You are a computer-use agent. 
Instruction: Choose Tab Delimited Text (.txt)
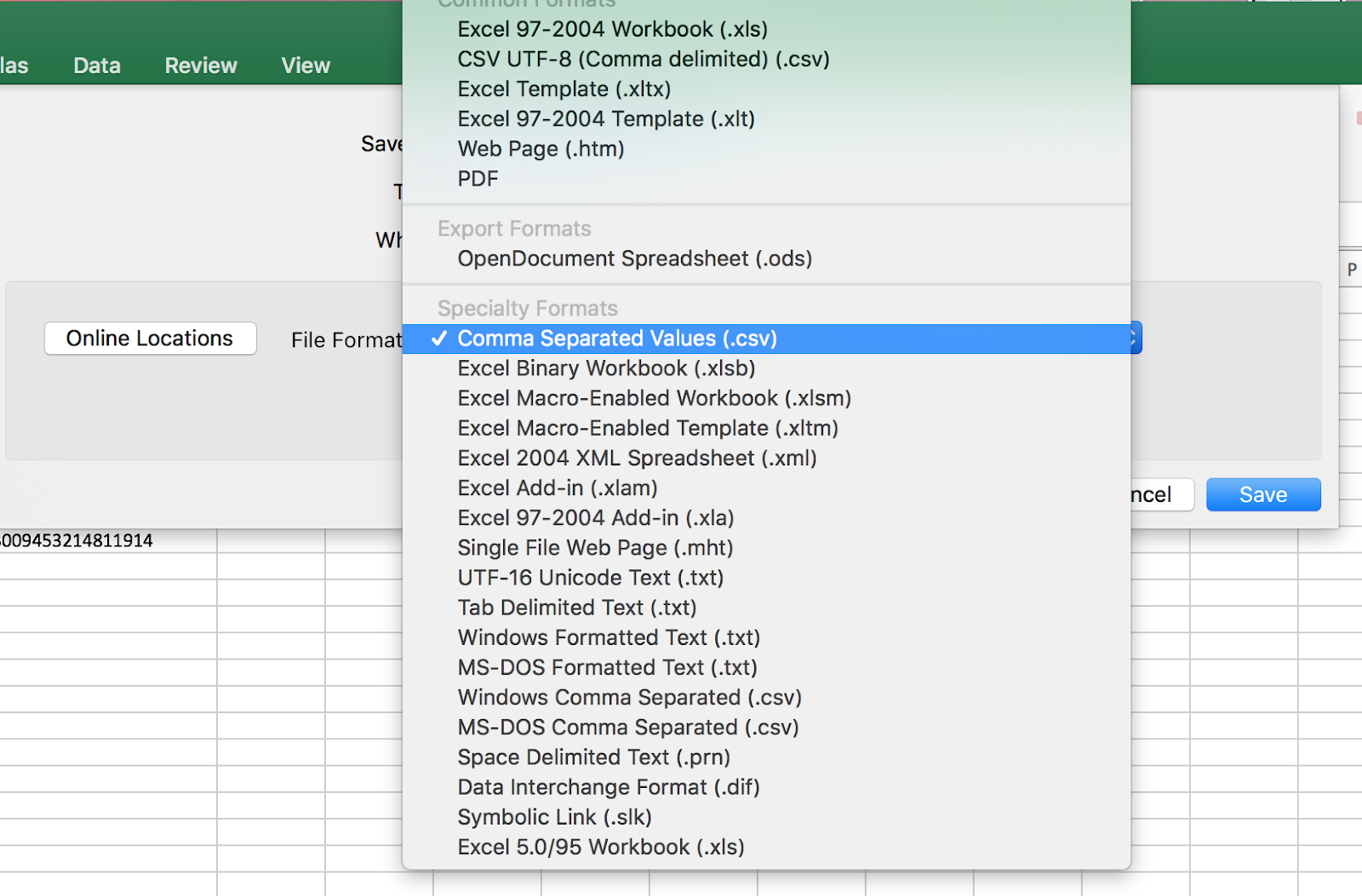pos(766,608)
